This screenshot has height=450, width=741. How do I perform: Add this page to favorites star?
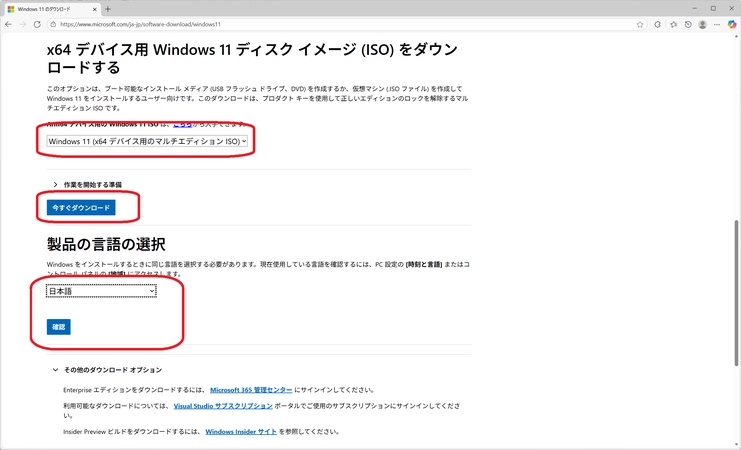(x=640, y=25)
